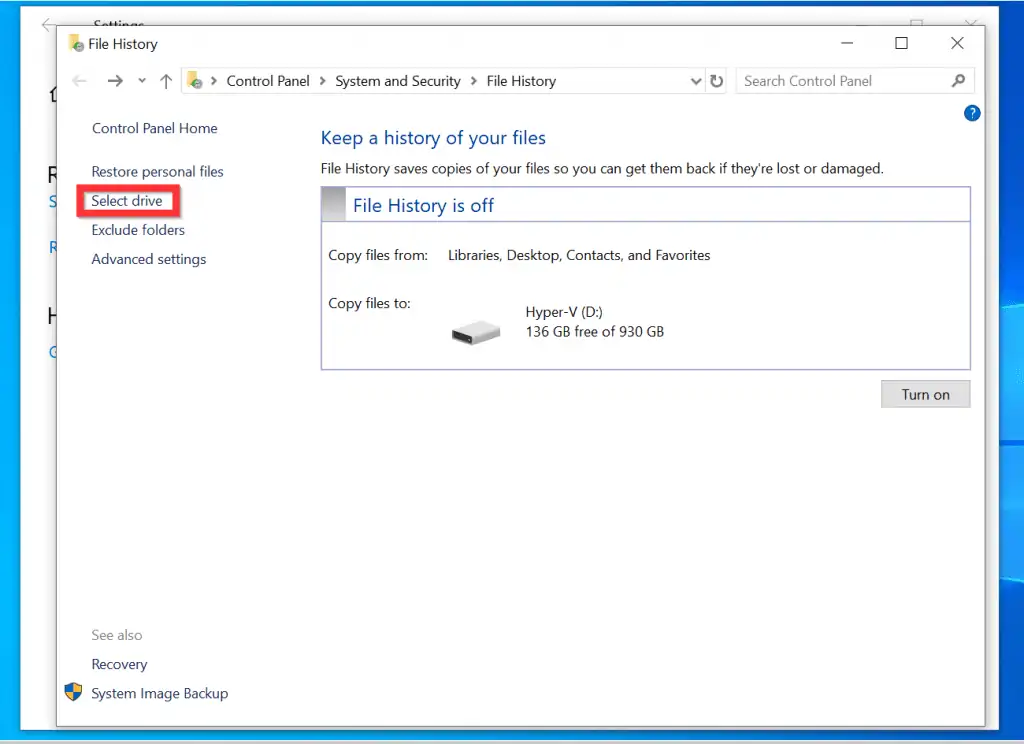Click the System Image Backup shield icon

pos(73,692)
